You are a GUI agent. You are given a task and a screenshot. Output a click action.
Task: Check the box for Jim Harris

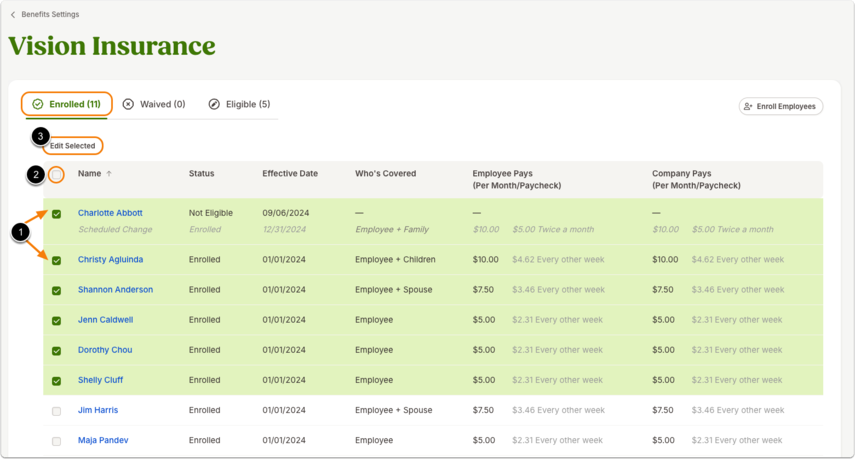pos(56,412)
